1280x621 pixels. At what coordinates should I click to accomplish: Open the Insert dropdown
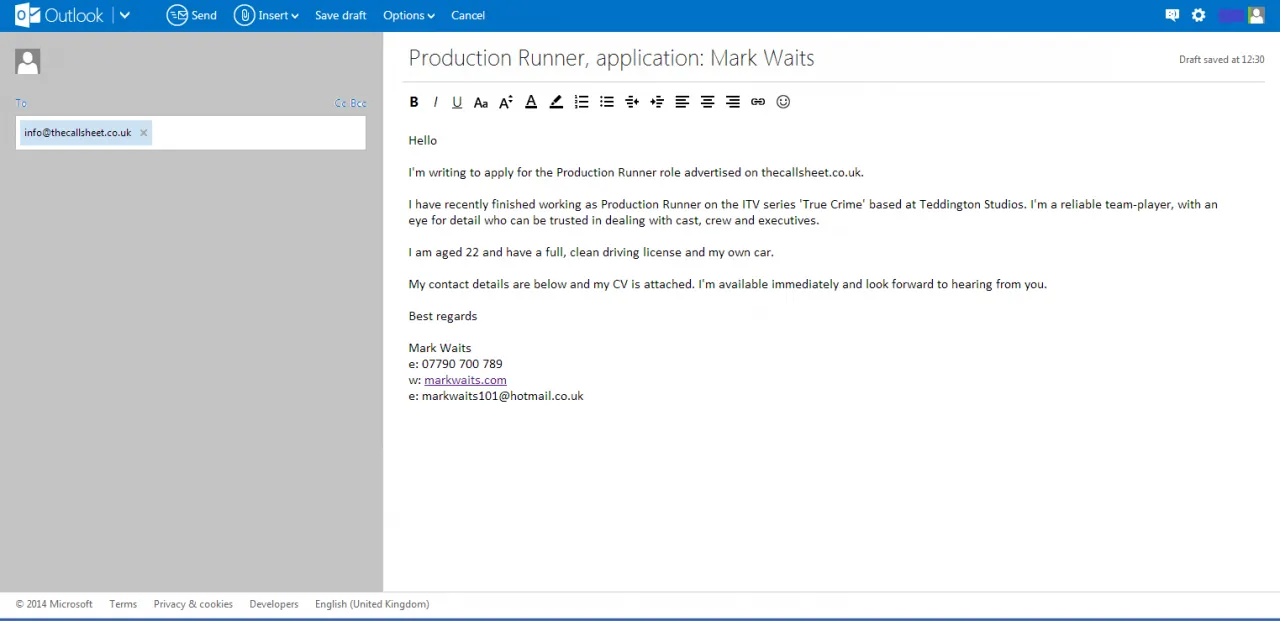coord(267,15)
